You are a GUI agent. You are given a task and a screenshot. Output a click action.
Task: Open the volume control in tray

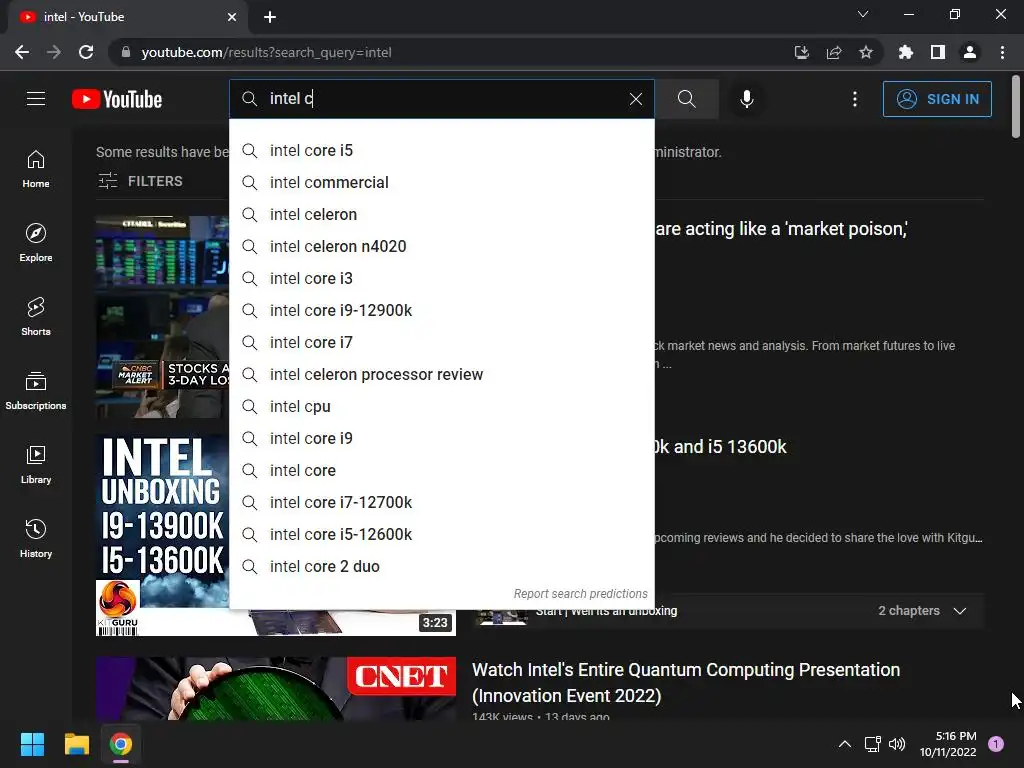tap(897, 744)
